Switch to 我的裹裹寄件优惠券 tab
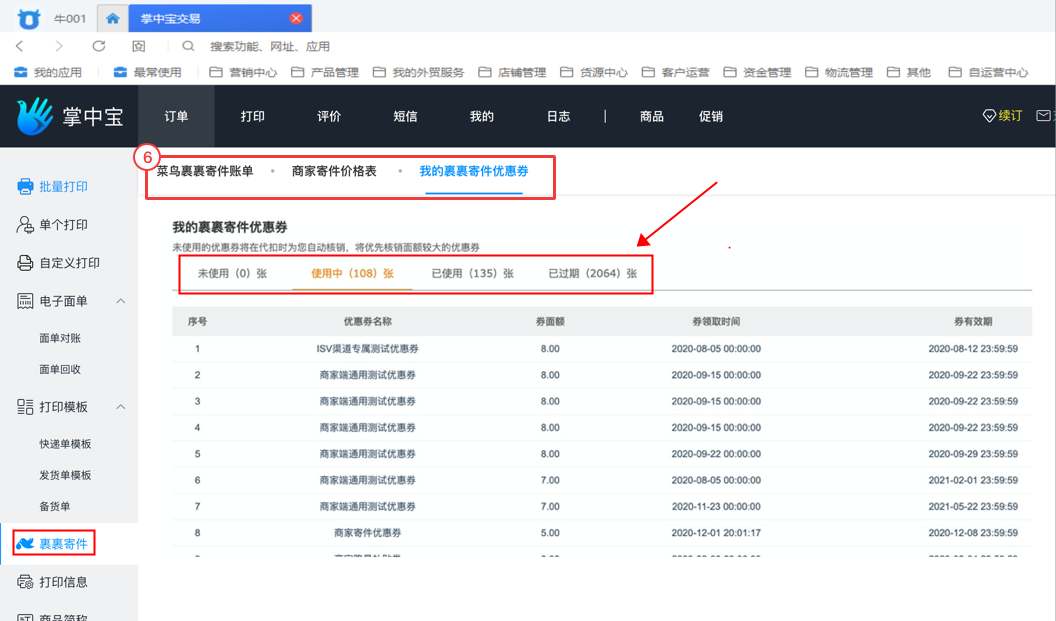This screenshot has width=1056, height=621. point(474,171)
